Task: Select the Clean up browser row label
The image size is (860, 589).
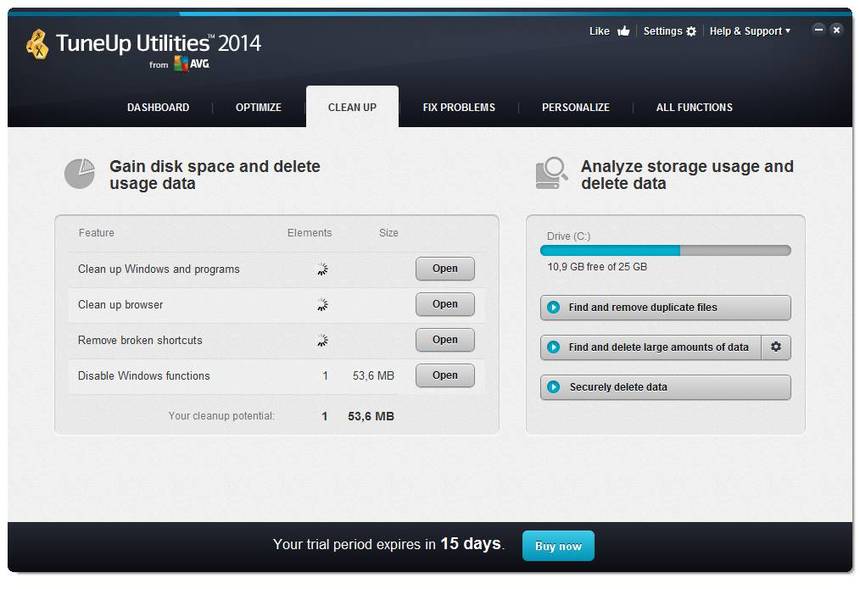Action: 120,305
